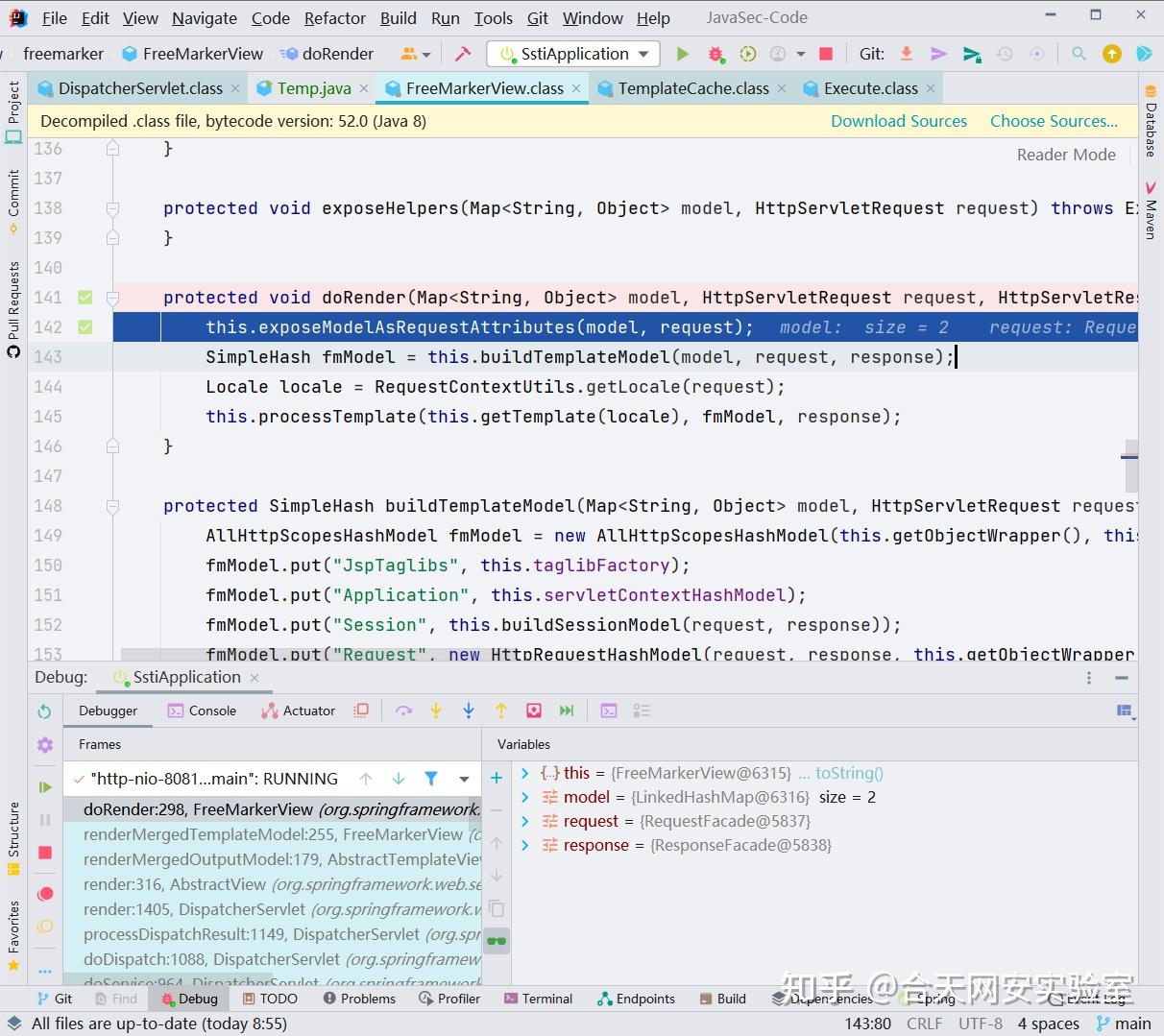1164x1036 pixels.
Task: Click restore layout icon in Variables
Action: click(1125, 711)
